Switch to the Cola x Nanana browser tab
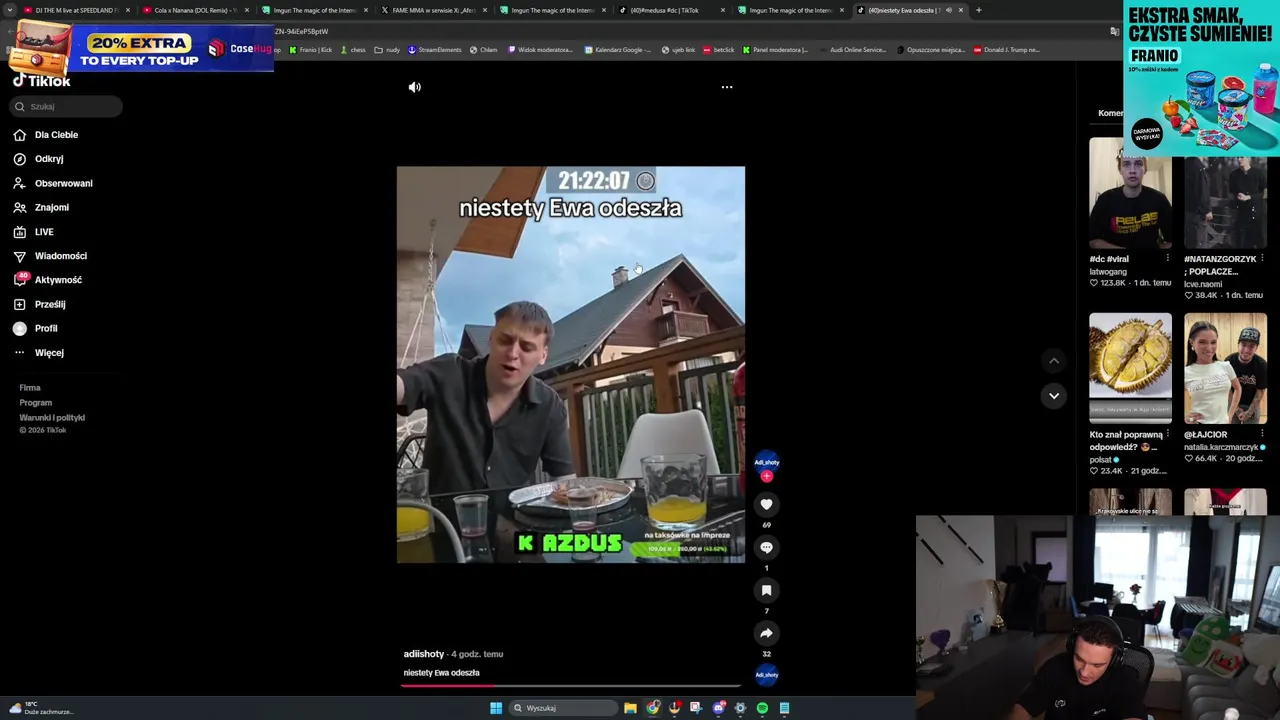 click(x=195, y=10)
